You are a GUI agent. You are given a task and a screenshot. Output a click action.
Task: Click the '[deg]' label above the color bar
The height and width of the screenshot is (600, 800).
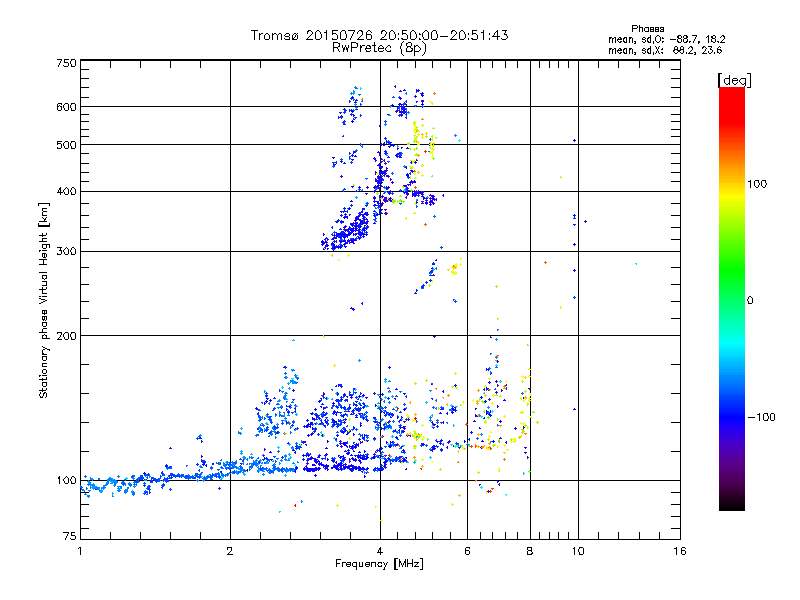click(734, 80)
